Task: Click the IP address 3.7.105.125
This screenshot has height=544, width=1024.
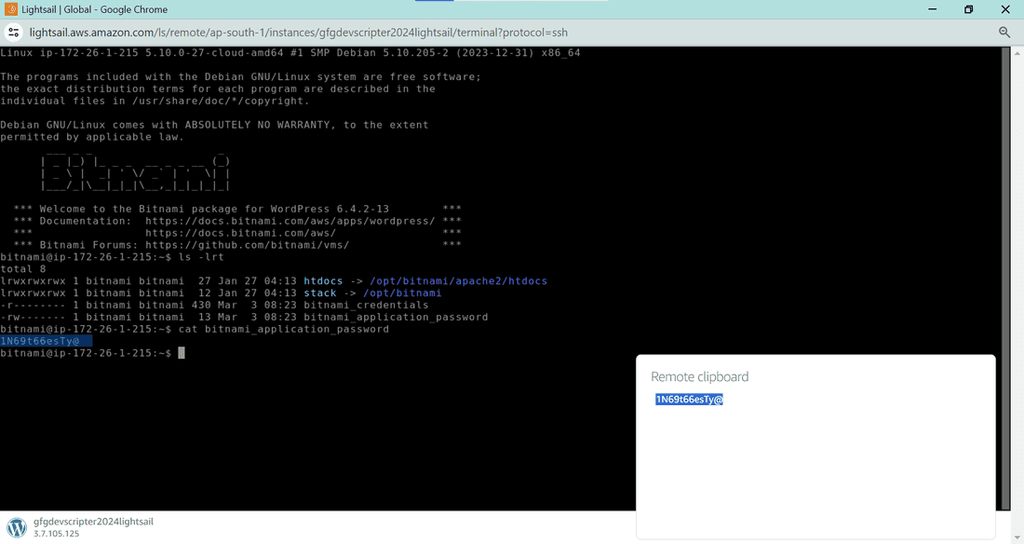Action: coord(56,534)
